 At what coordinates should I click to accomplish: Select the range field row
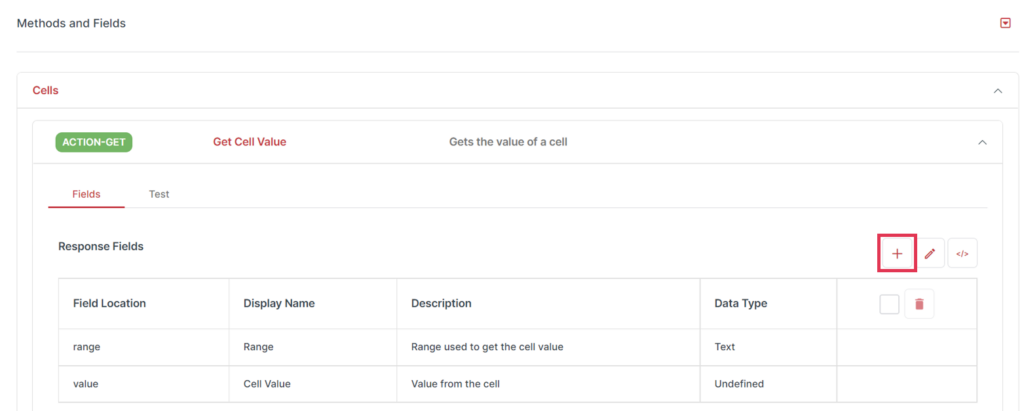[x=518, y=347]
